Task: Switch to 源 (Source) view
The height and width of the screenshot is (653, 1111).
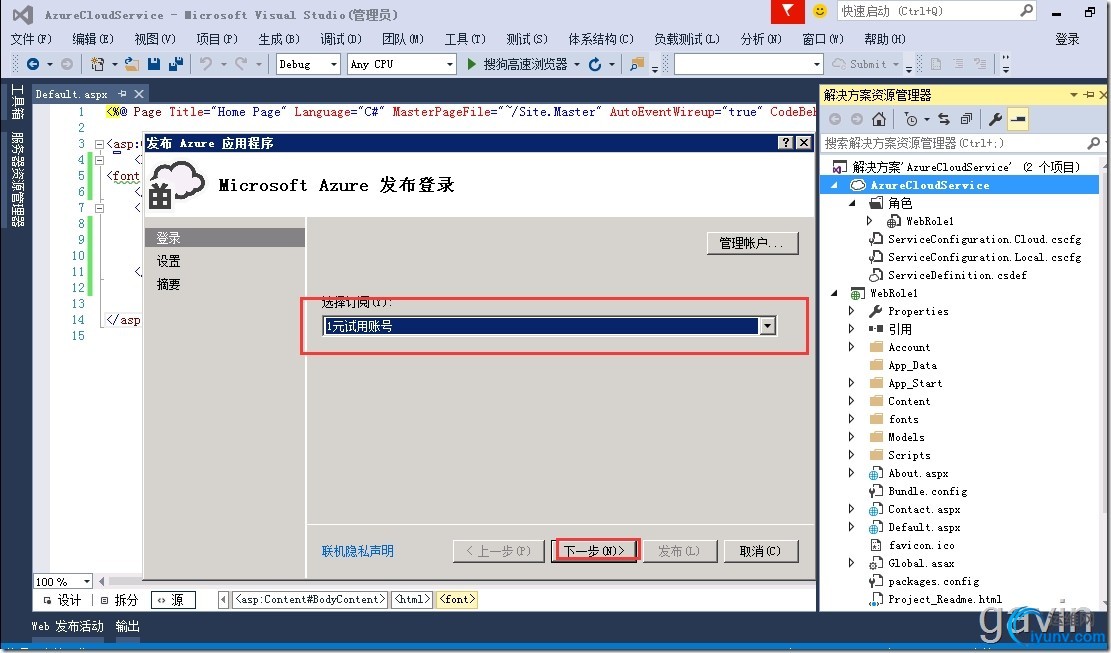Action: click(173, 600)
